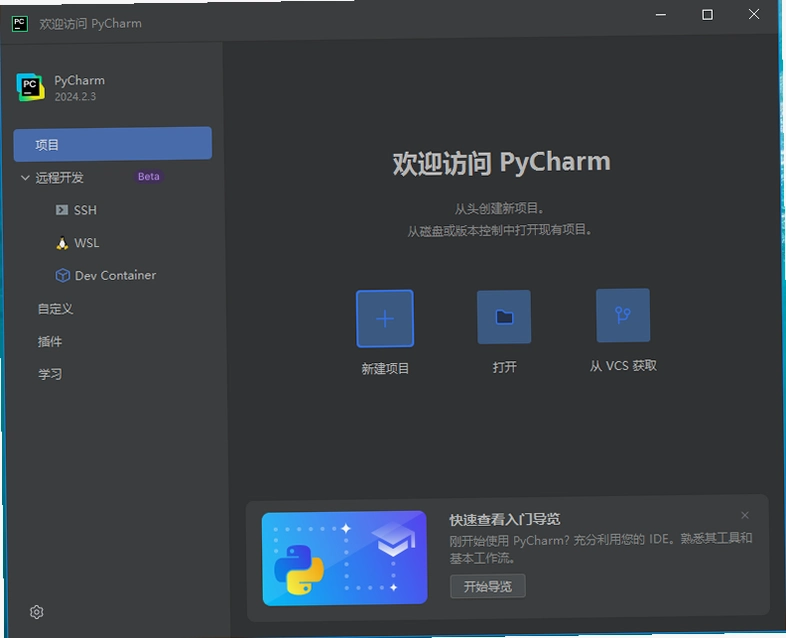Click the PyCharm icon in the title bar
This screenshot has height=638, width=786.
pyautogui.click(x=20, y=23)
